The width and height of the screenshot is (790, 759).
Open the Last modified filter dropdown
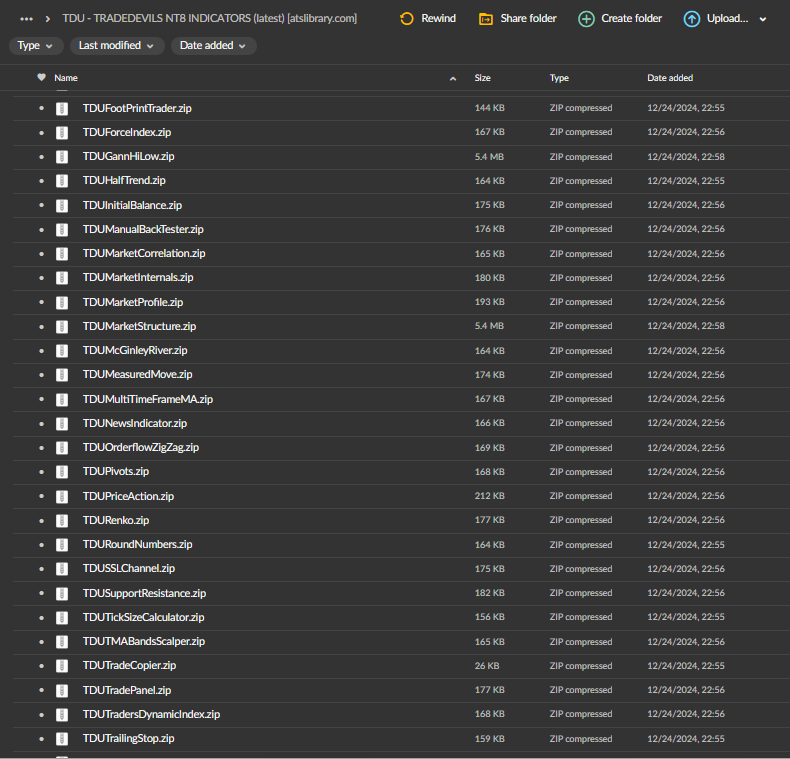pyautogui.click(x=117, y=45)
